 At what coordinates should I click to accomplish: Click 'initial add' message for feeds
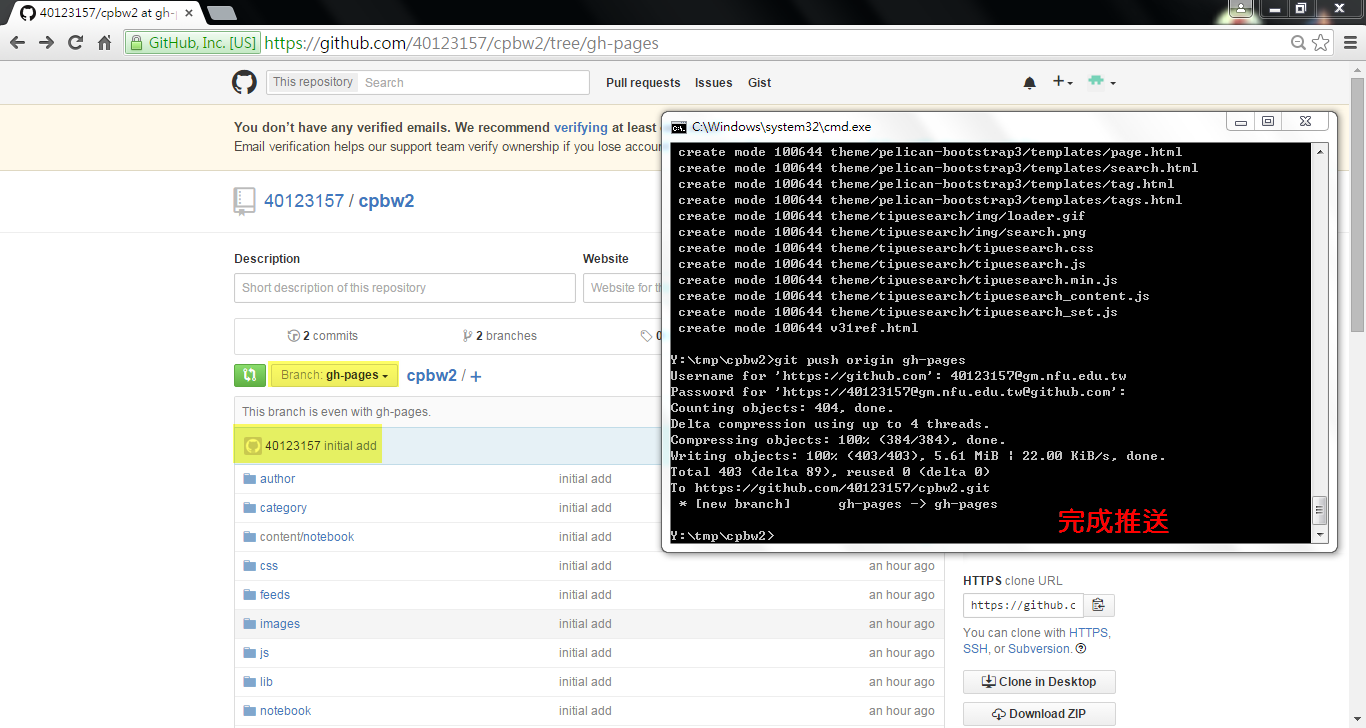[x=586, y=595]
